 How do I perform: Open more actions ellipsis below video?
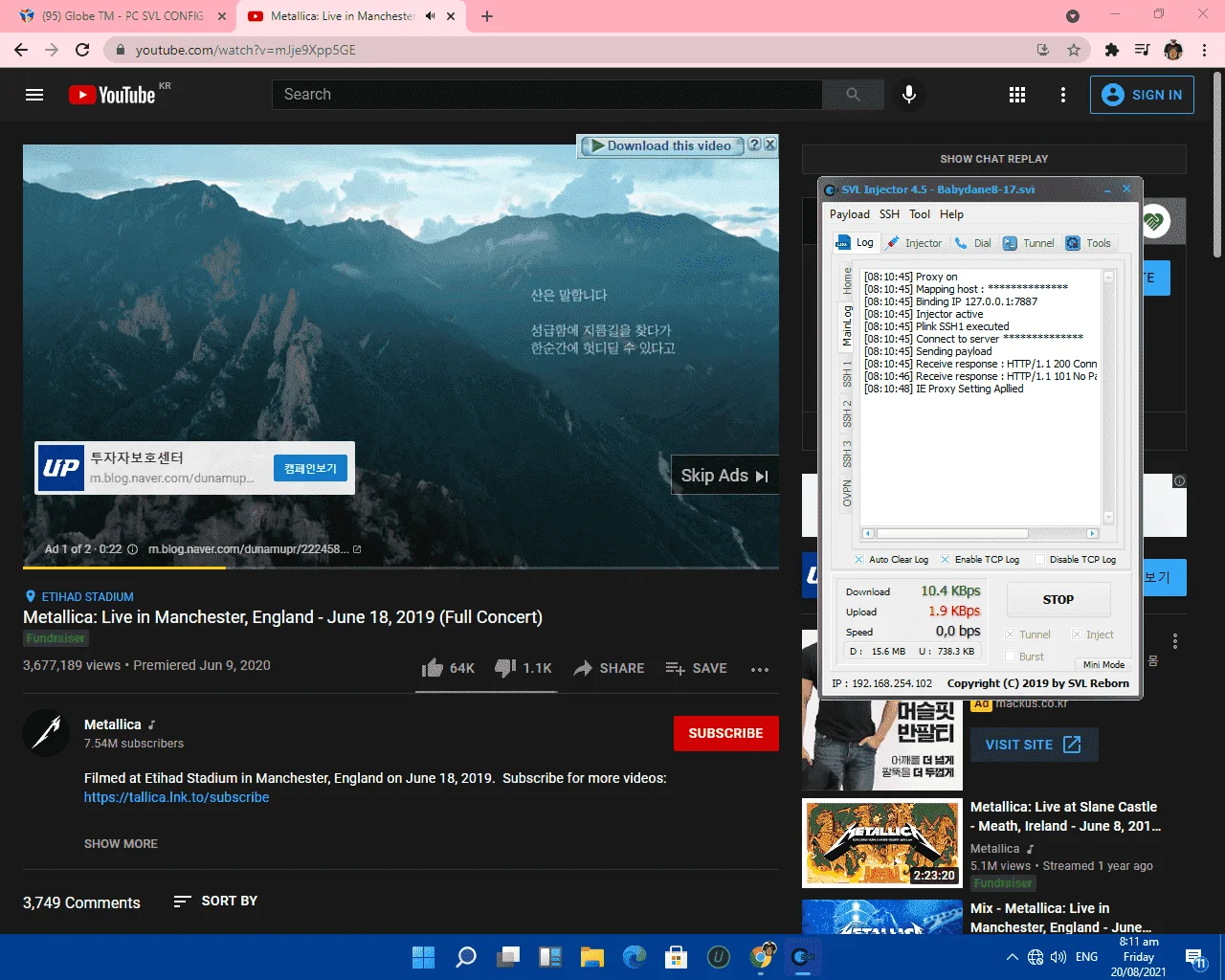click(x=760, y=669)
